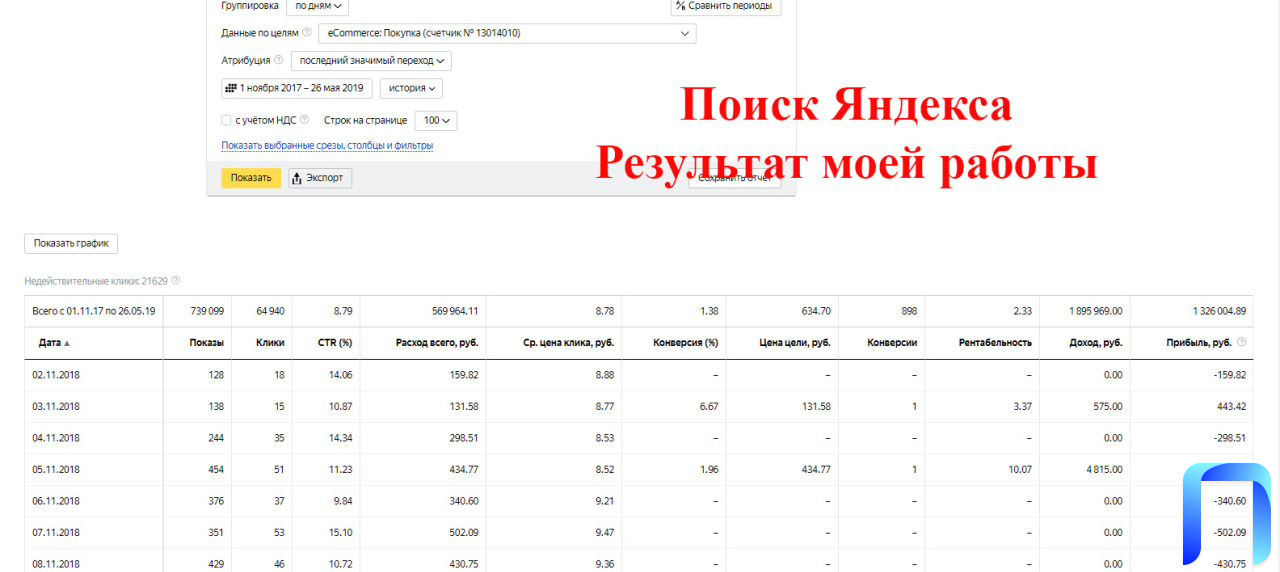Image resolution: width=1280 pixels, height=572 pixels.
Task: Select date cell 03.11.2018
Action: (56, 406)
